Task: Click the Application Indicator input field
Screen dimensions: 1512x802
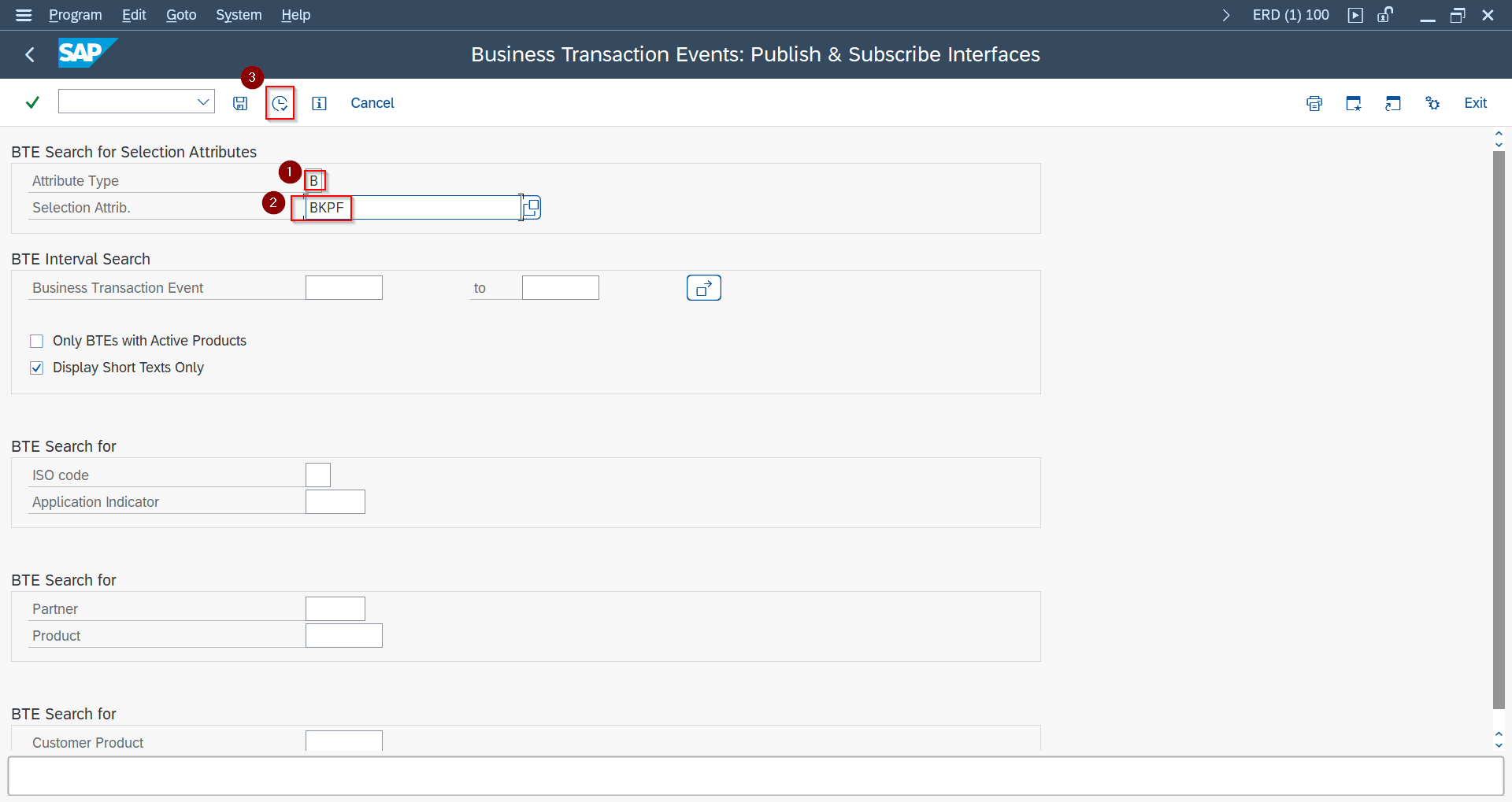Action: click(x=335, y=502)
